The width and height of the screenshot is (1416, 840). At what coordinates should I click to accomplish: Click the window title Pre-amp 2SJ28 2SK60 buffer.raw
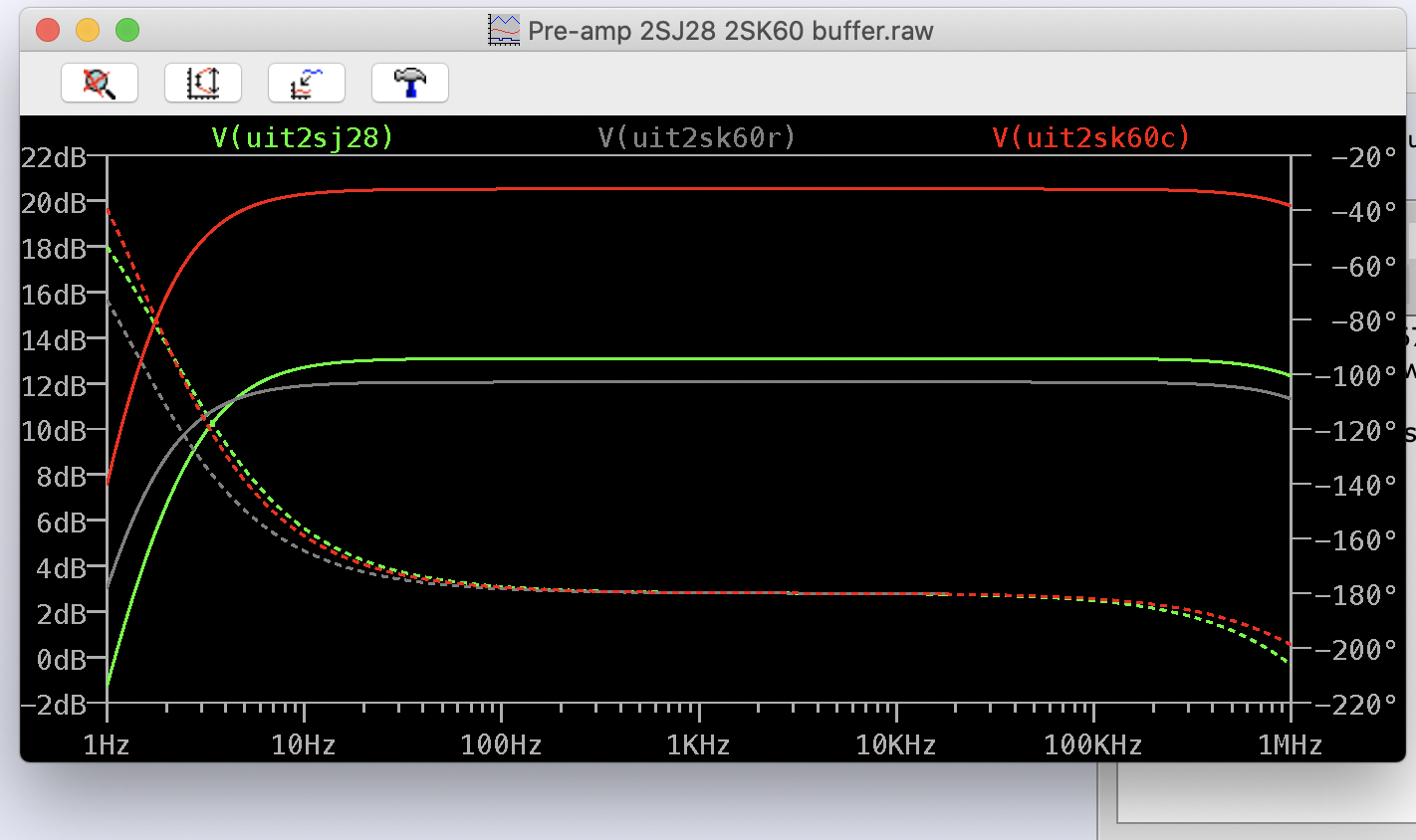[x=731, y=31]
